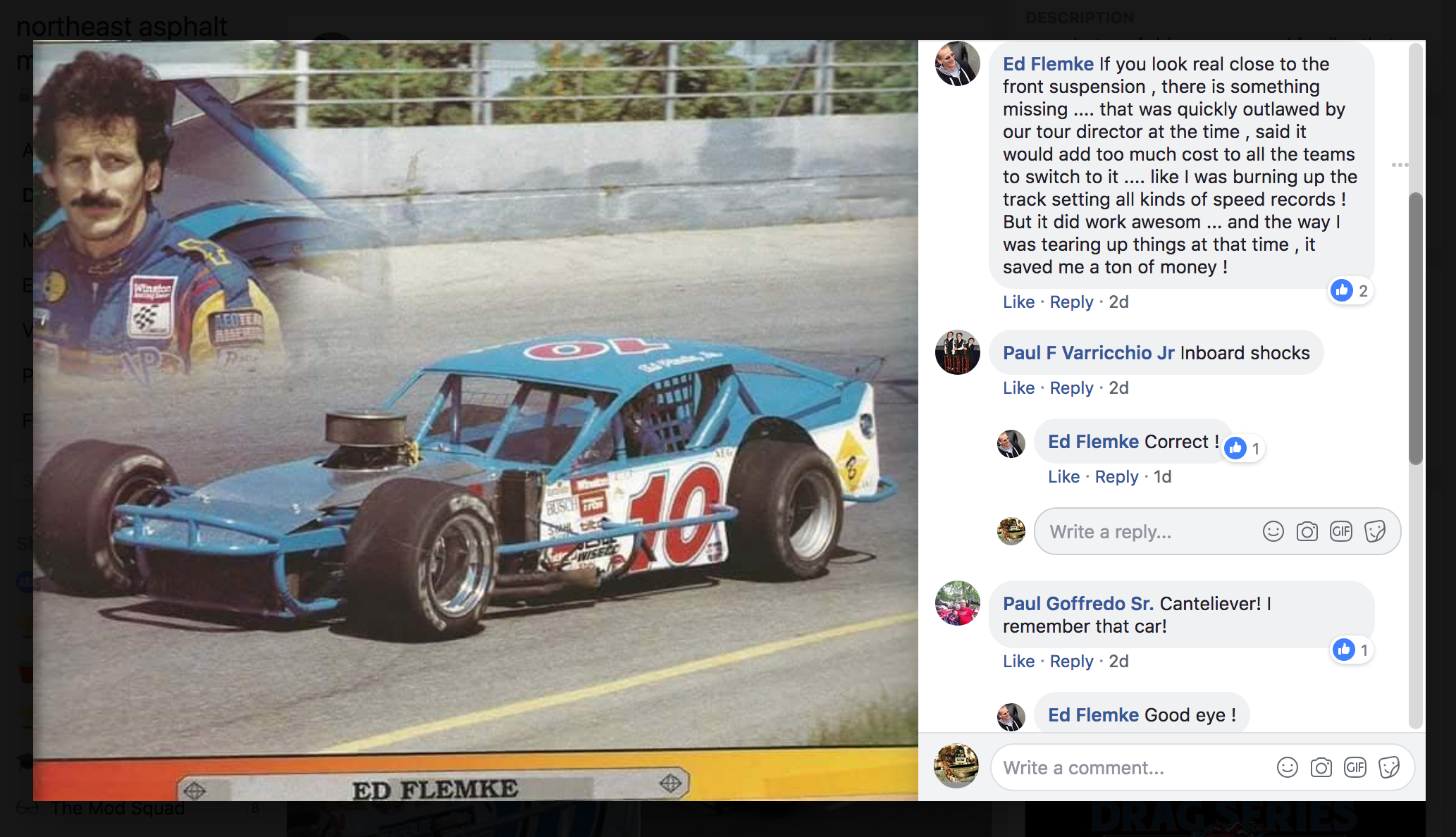Open the three-dot options for Ed Flemke's comment
Screen dimensions: 1456x837
[x=1400, y=165]
